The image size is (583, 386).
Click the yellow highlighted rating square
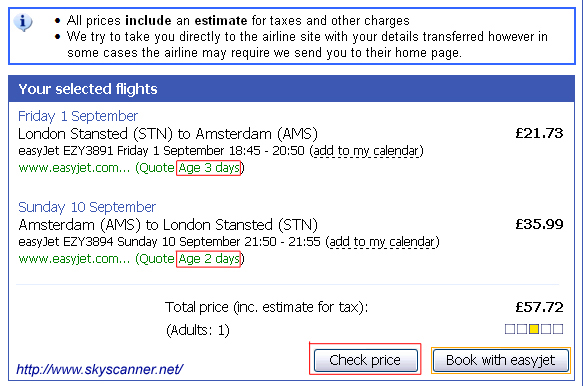(534, 329)
